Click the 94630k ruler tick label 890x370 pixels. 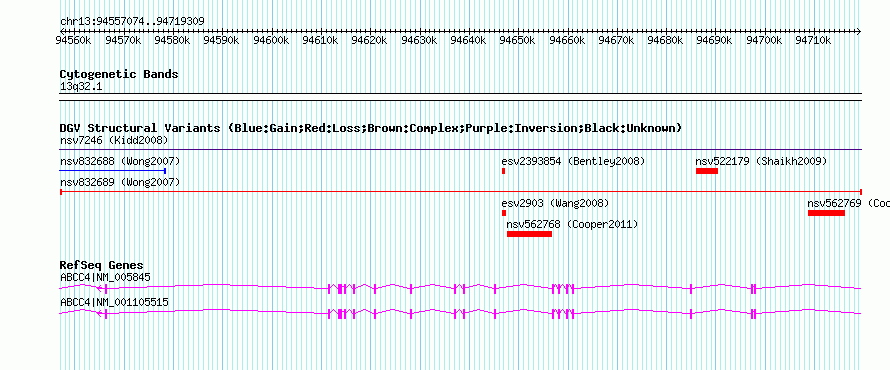419,40
